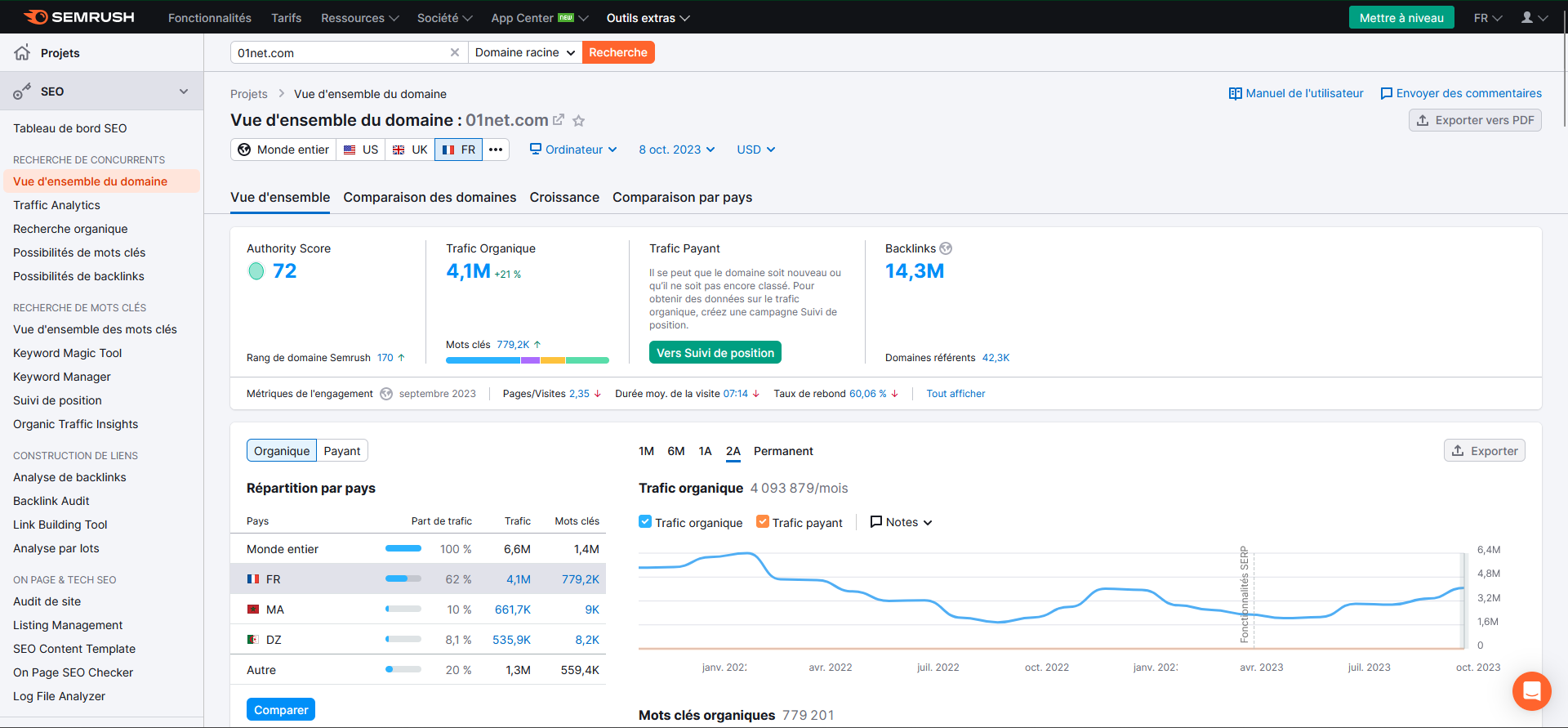Star the domain as favorite
Viewport: 1568px width, 728px height.
[579, 121]
